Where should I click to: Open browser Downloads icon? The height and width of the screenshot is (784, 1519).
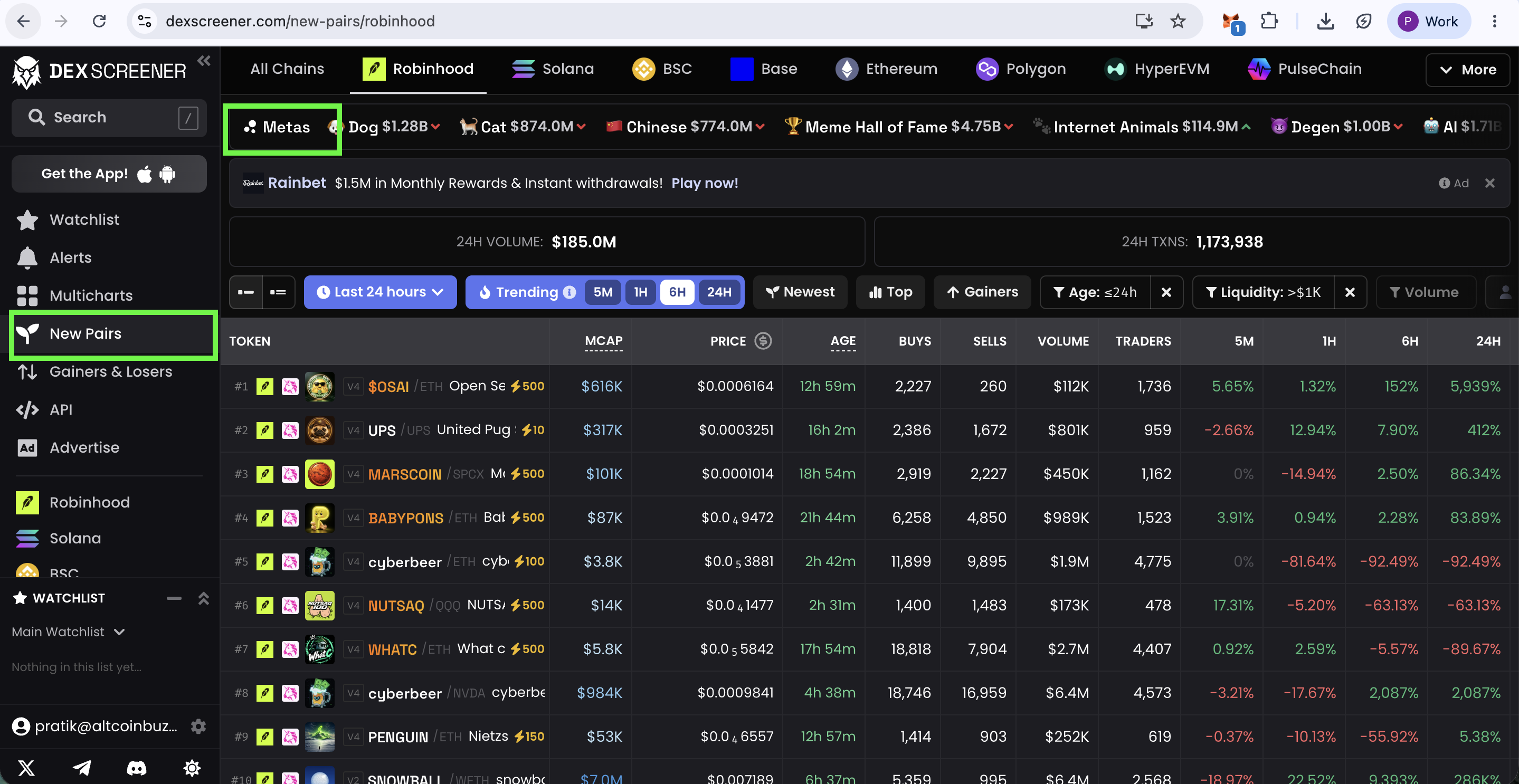tap(1326, 22)
